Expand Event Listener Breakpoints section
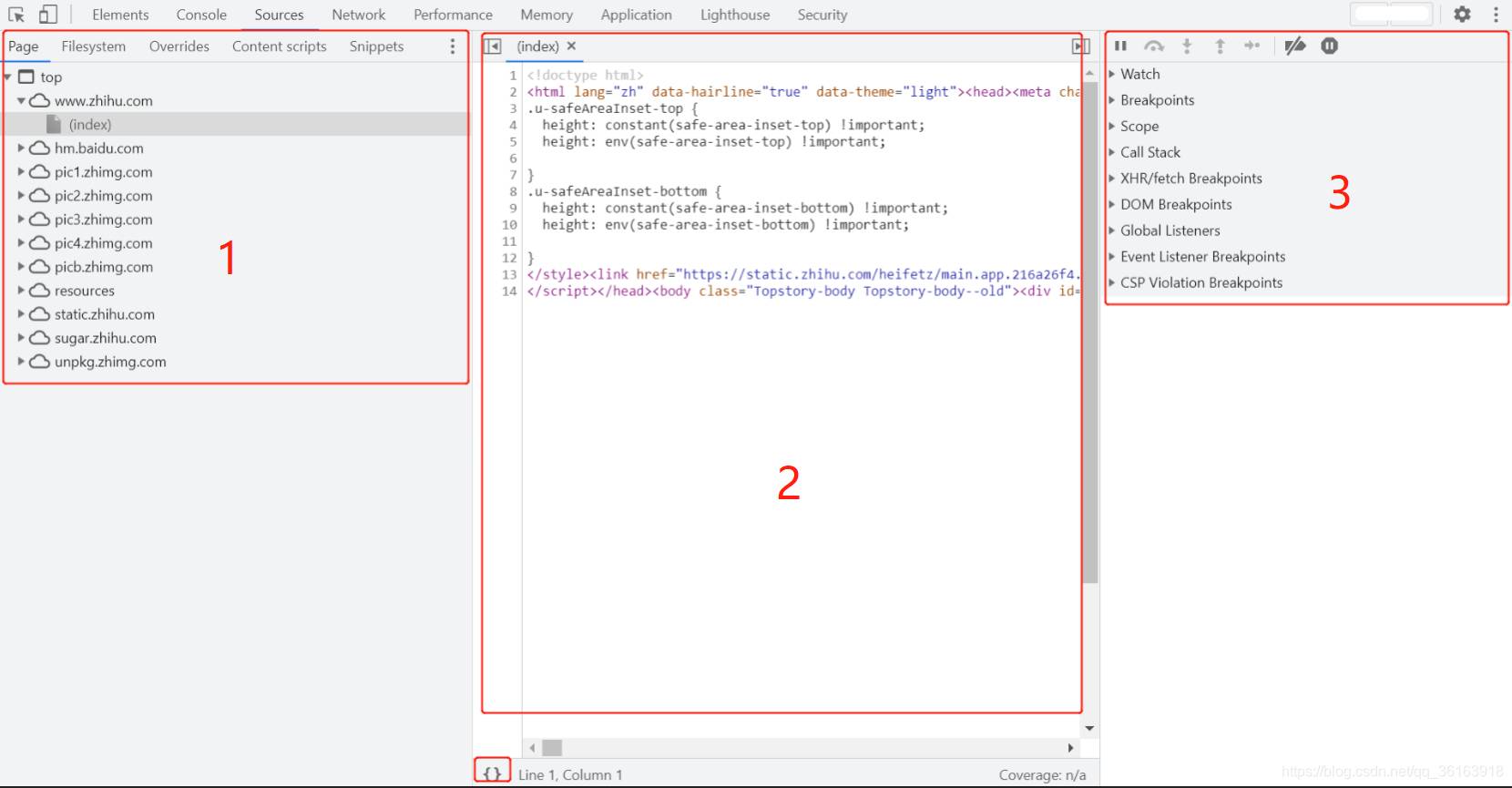The height and width of the screenshot is (788, 1512). click(x=1112, y=257)
